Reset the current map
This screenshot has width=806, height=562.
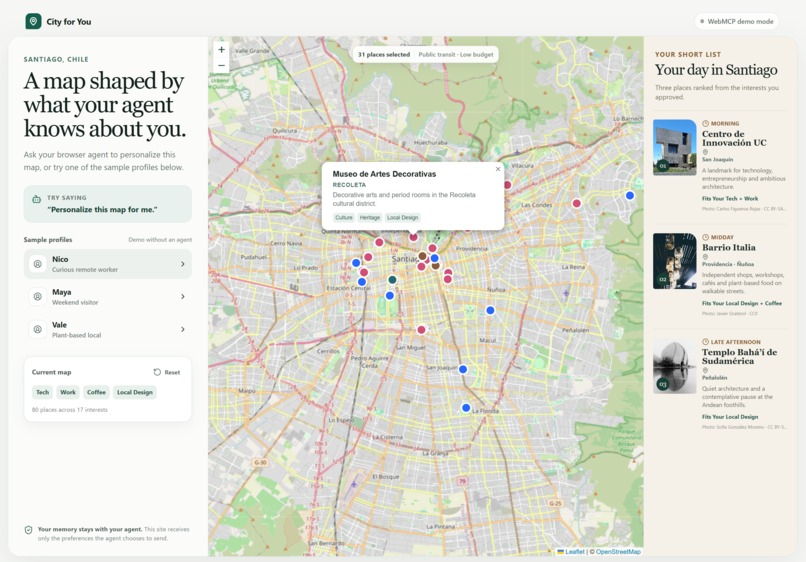tap(167, 372)
